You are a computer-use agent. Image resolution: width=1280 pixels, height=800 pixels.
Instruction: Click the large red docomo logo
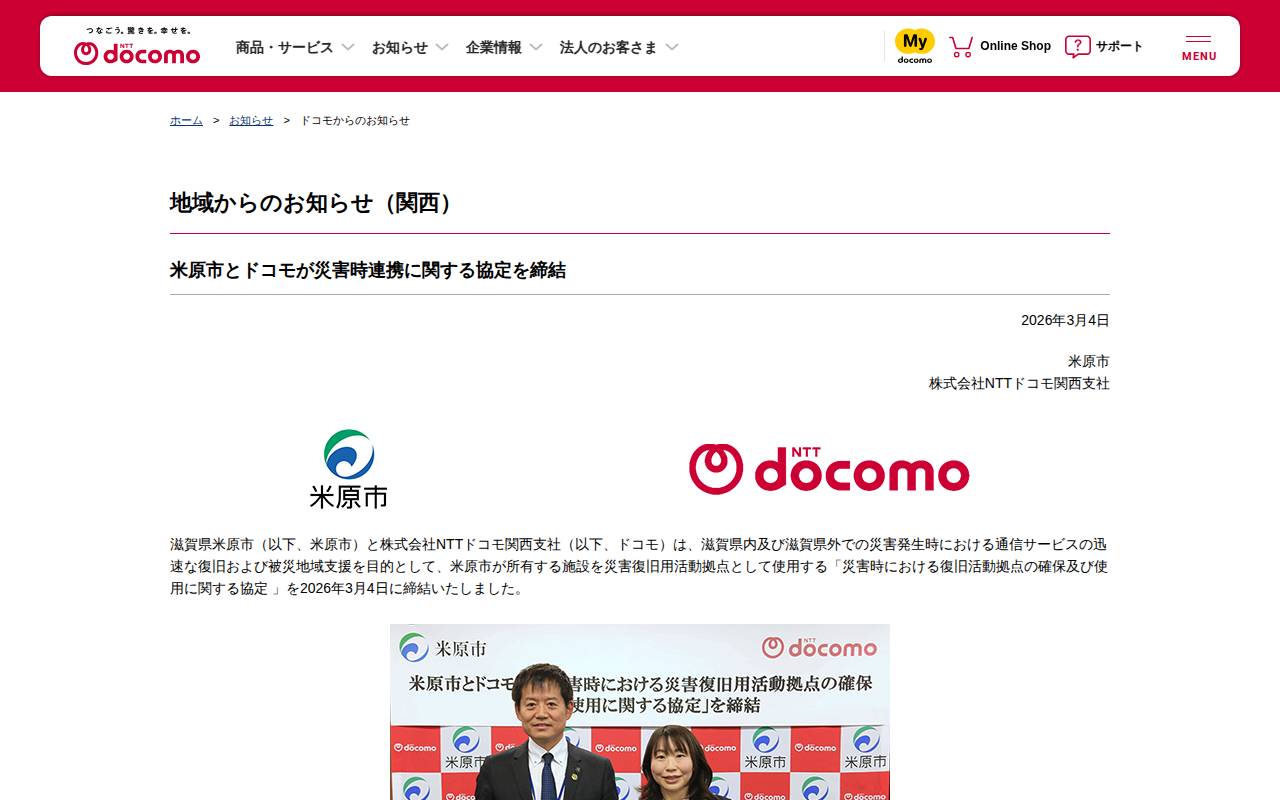coord(829,469)
